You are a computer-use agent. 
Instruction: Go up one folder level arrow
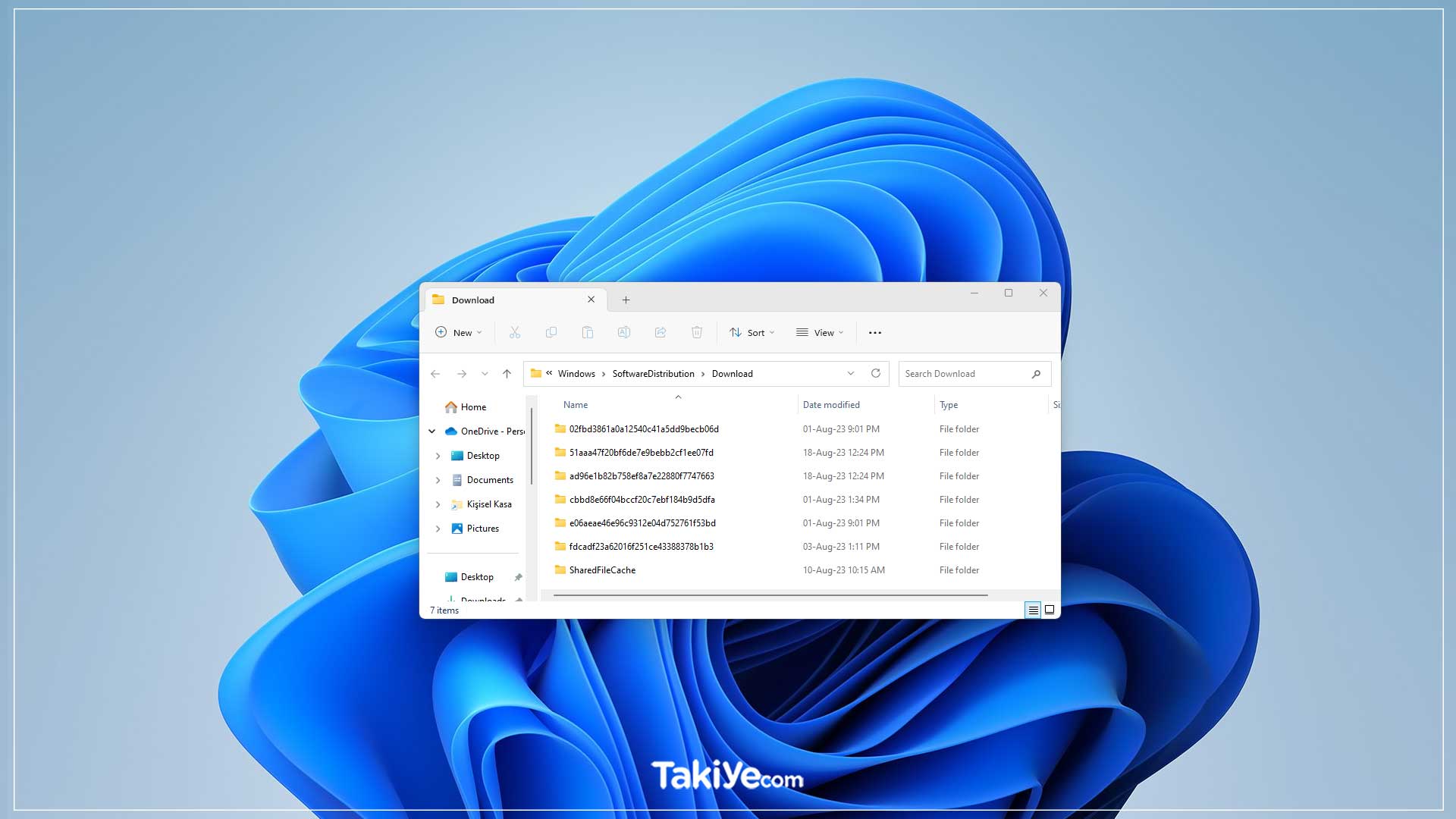(507, 374)
